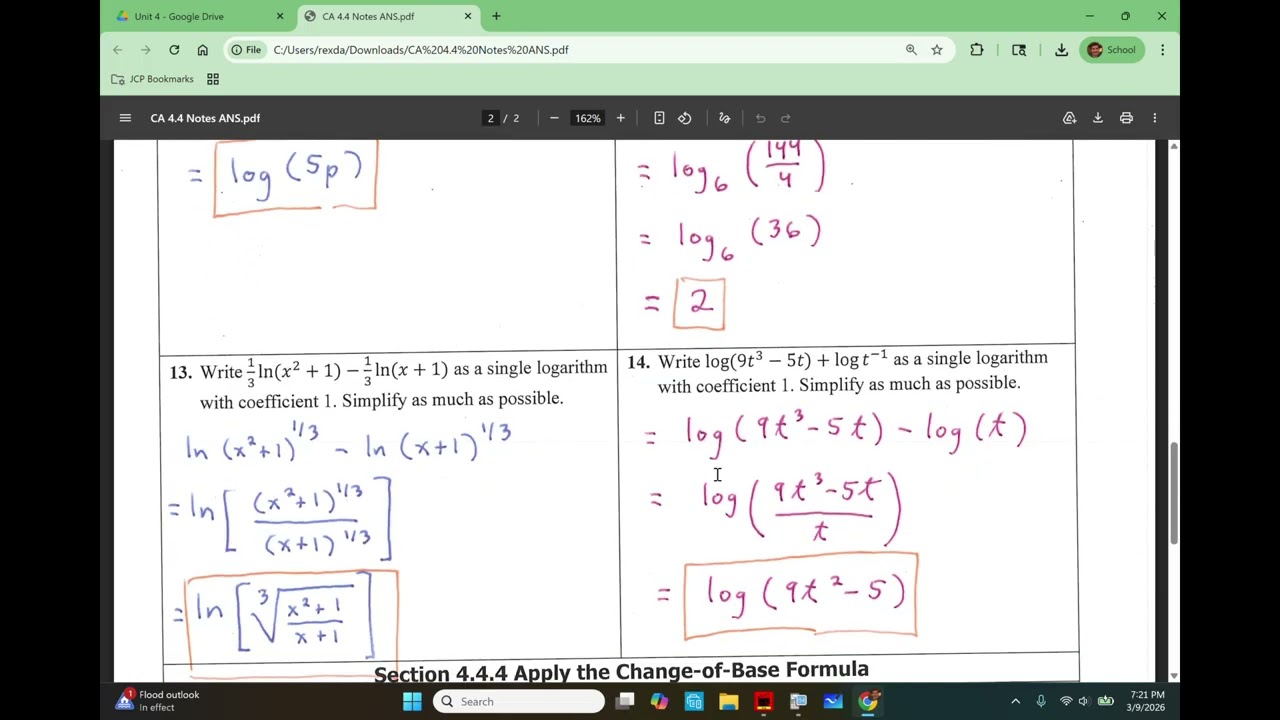Viewport: 1280px width, 720px height.
Task: Open a new browser tab
Action: tap(496, 16)
